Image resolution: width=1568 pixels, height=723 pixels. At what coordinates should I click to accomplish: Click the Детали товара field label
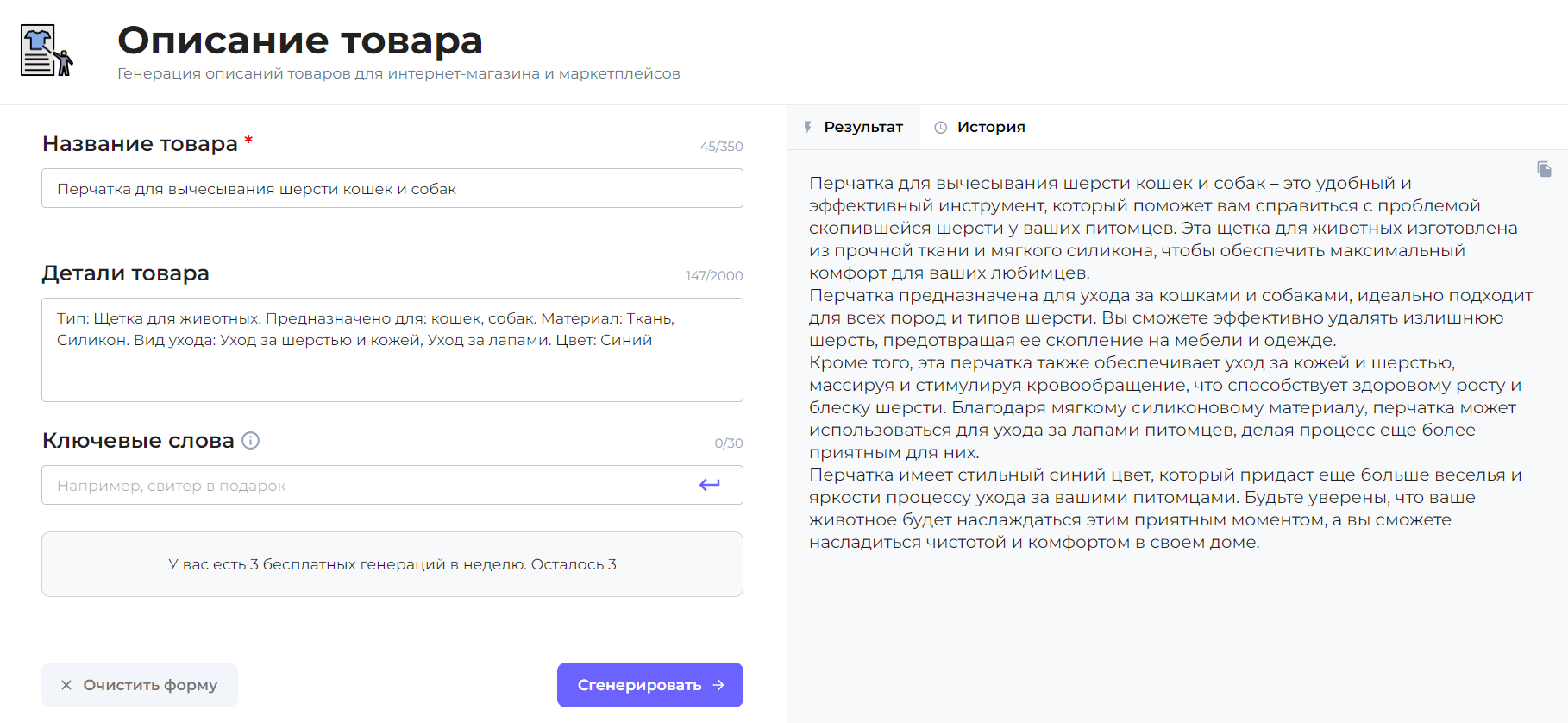coord(126,273)
